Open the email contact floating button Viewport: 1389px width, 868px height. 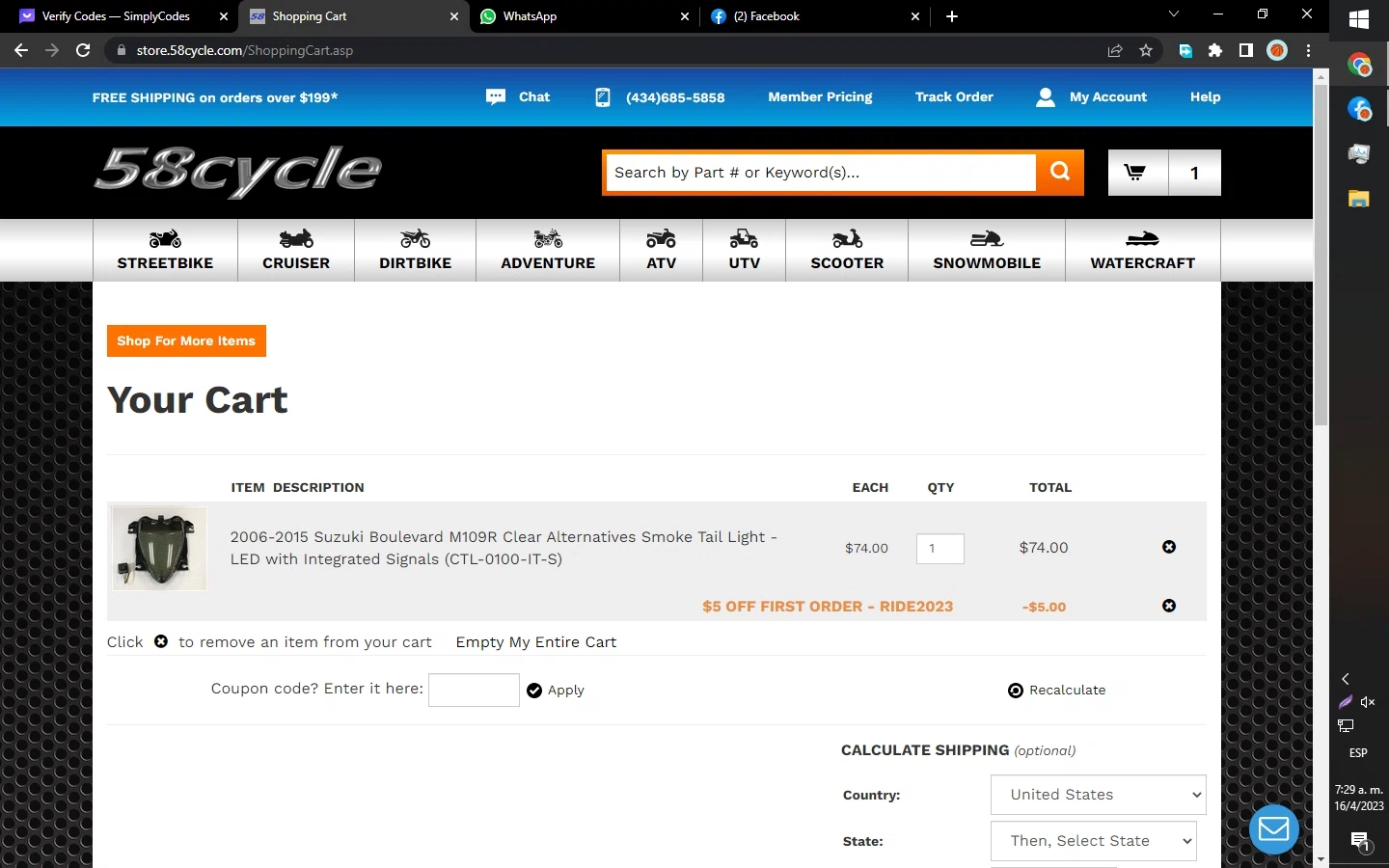coord(1274,829)
